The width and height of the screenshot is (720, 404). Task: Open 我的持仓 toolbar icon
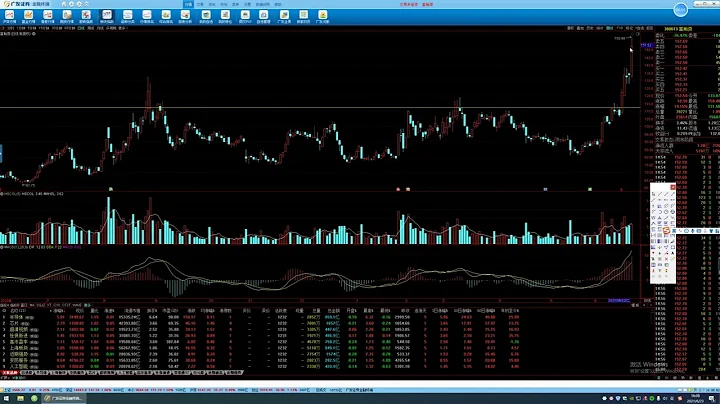point(225,17)
